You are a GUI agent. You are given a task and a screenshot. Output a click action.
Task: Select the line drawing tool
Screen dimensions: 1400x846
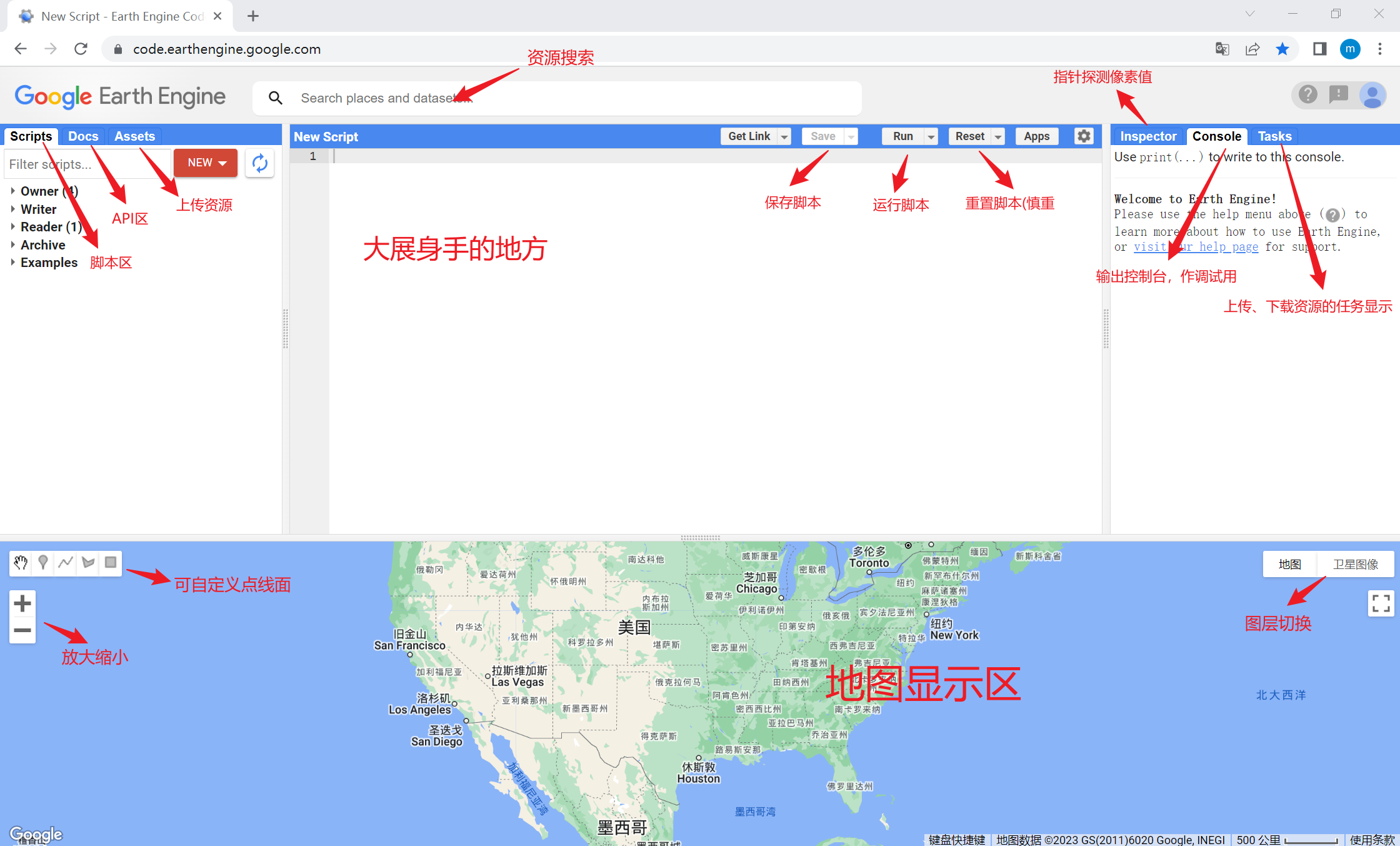65,563
